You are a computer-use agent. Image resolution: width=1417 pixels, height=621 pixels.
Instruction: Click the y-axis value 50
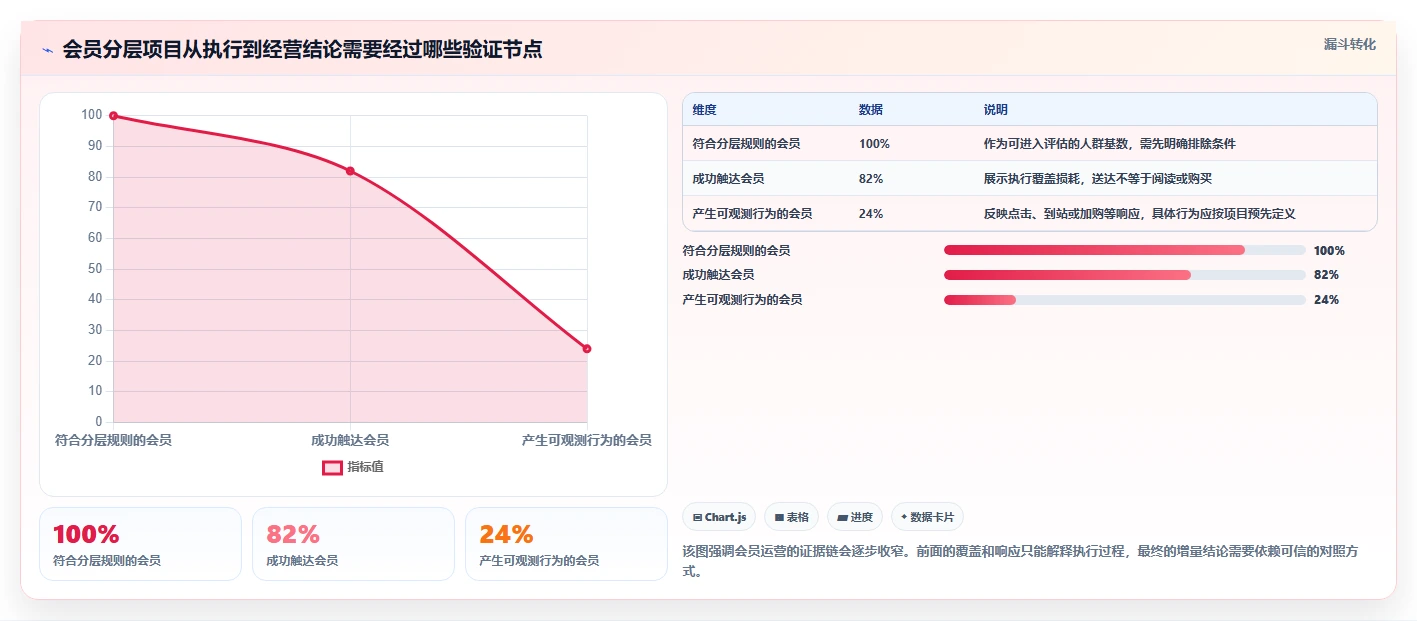click(95, 269)
